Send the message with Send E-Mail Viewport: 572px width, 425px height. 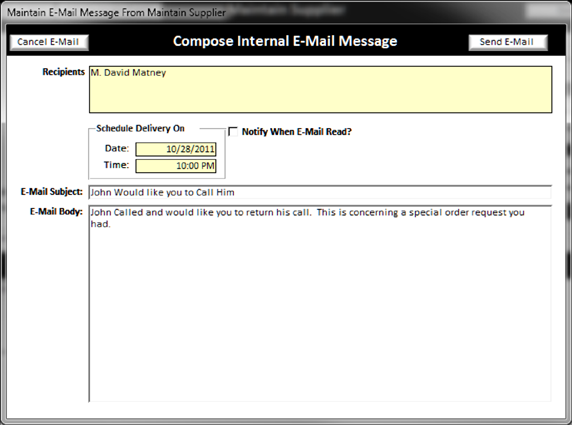[x=508, y=42]
